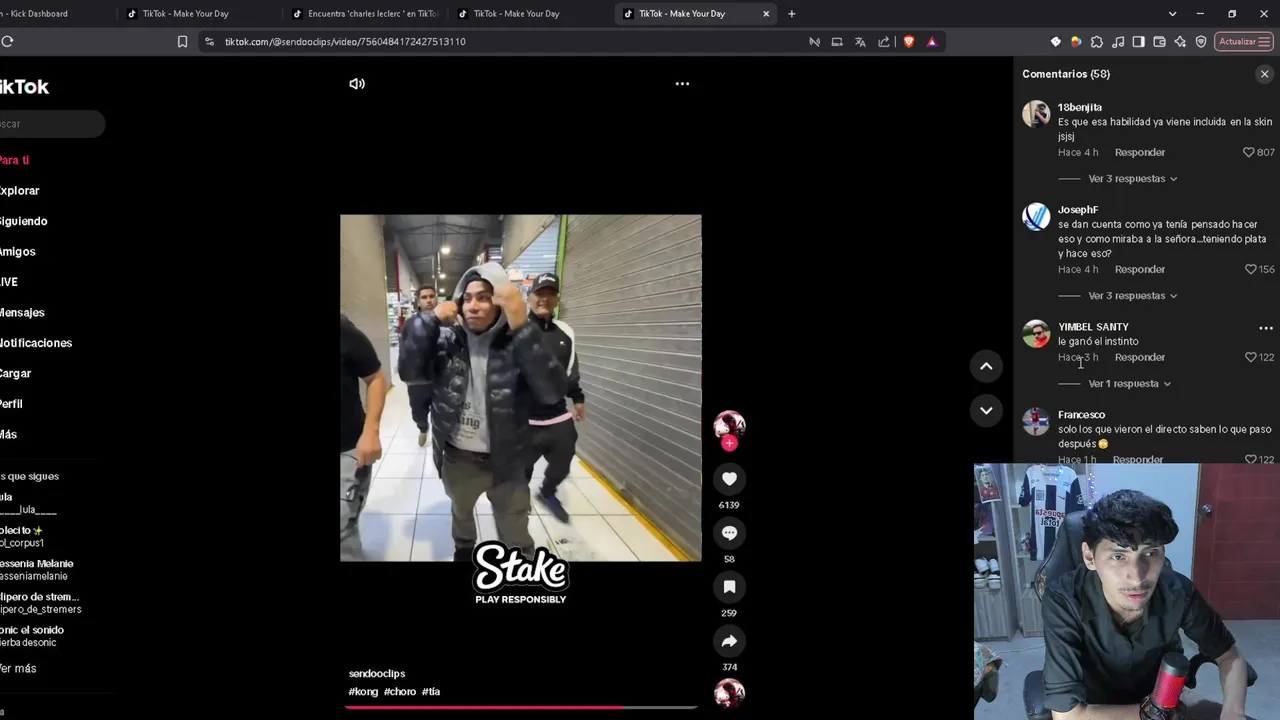Open the LIVE section
The width and height of the screenshot is (1280, 720).
[x=9, y=282]
